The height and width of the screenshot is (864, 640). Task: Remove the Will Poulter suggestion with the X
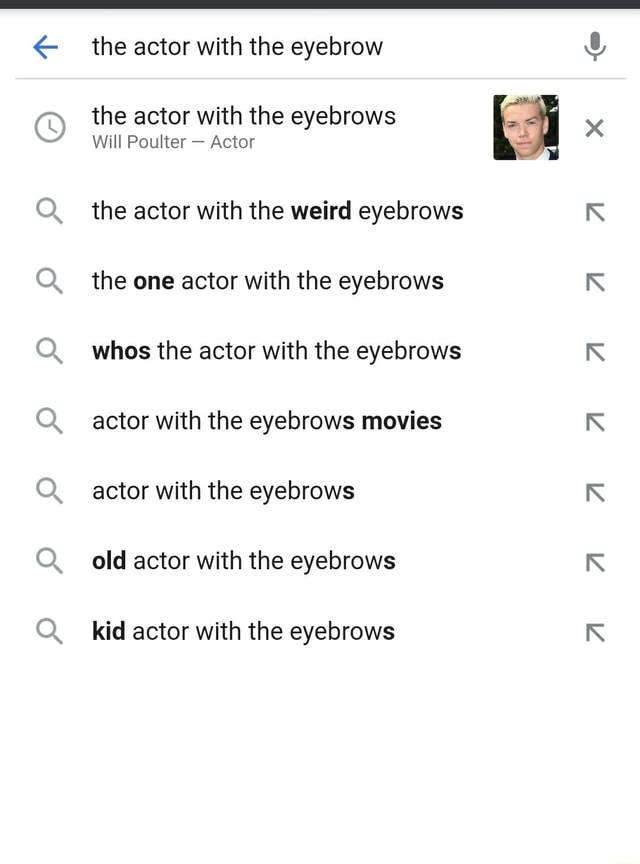click(595, 128)
